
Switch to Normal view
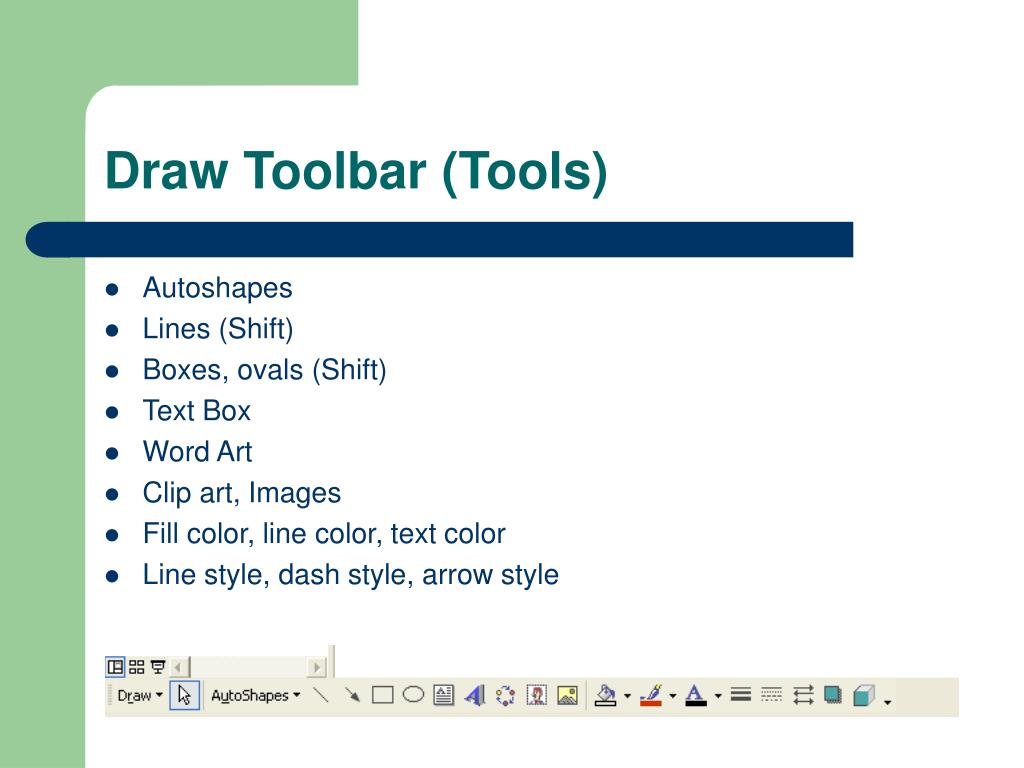click(x=115, y=667)
